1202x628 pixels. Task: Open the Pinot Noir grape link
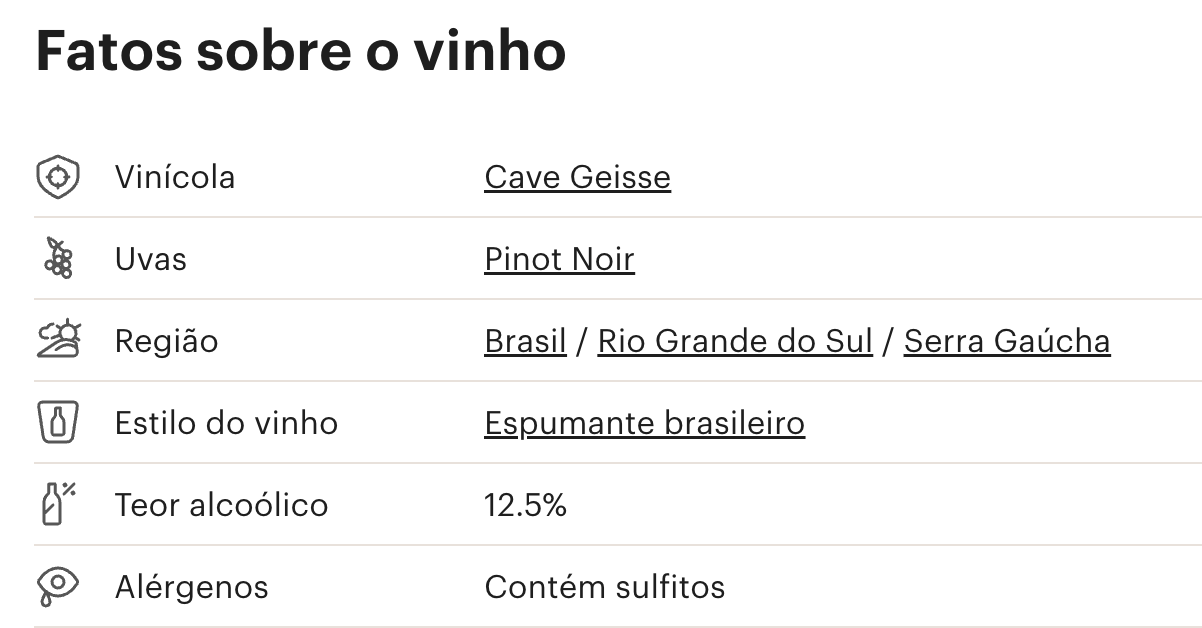click(x=559, y=259)
